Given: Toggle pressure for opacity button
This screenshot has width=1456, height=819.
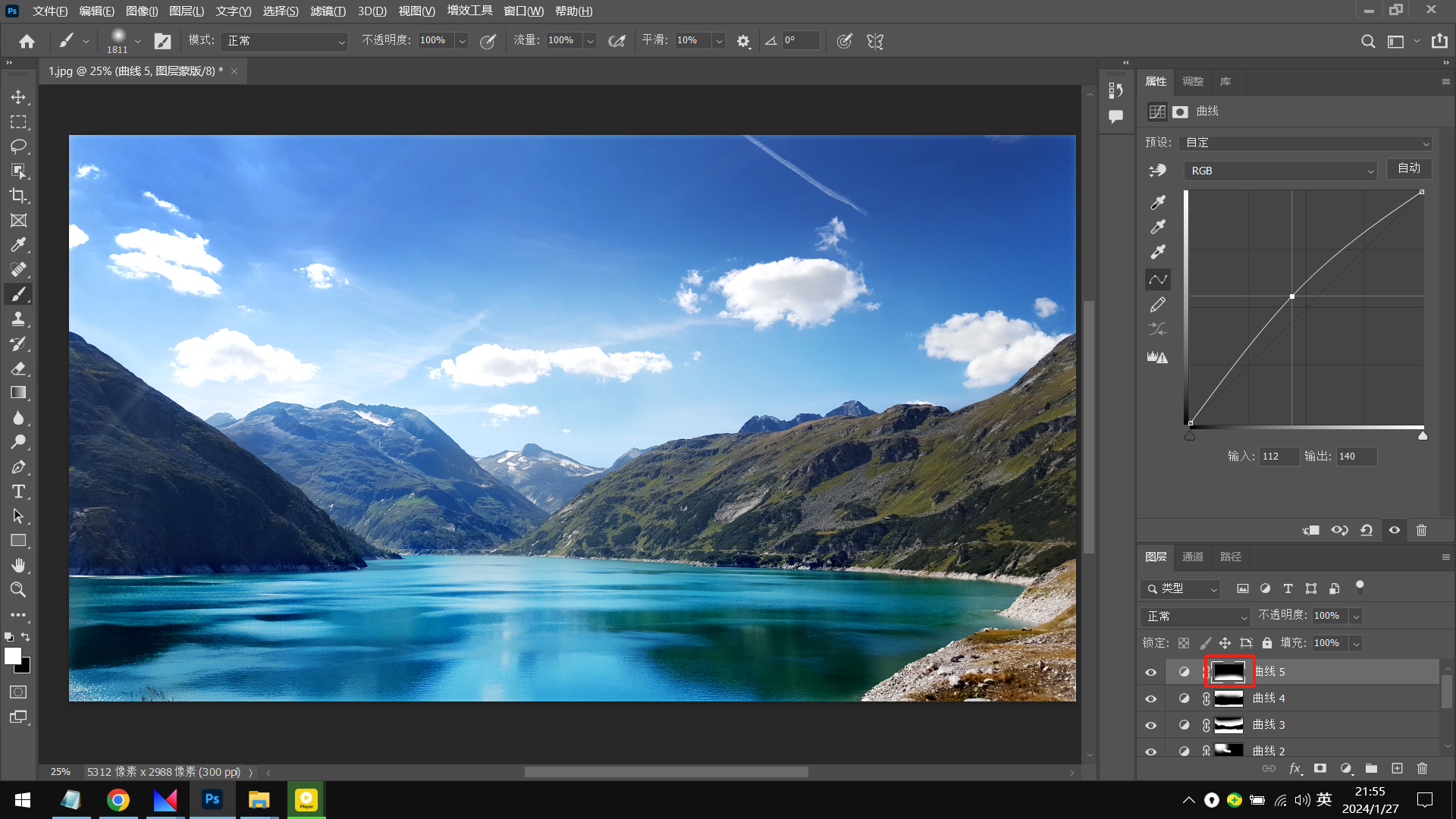Looking at the screenshot, I should click(x=488, y=41).
